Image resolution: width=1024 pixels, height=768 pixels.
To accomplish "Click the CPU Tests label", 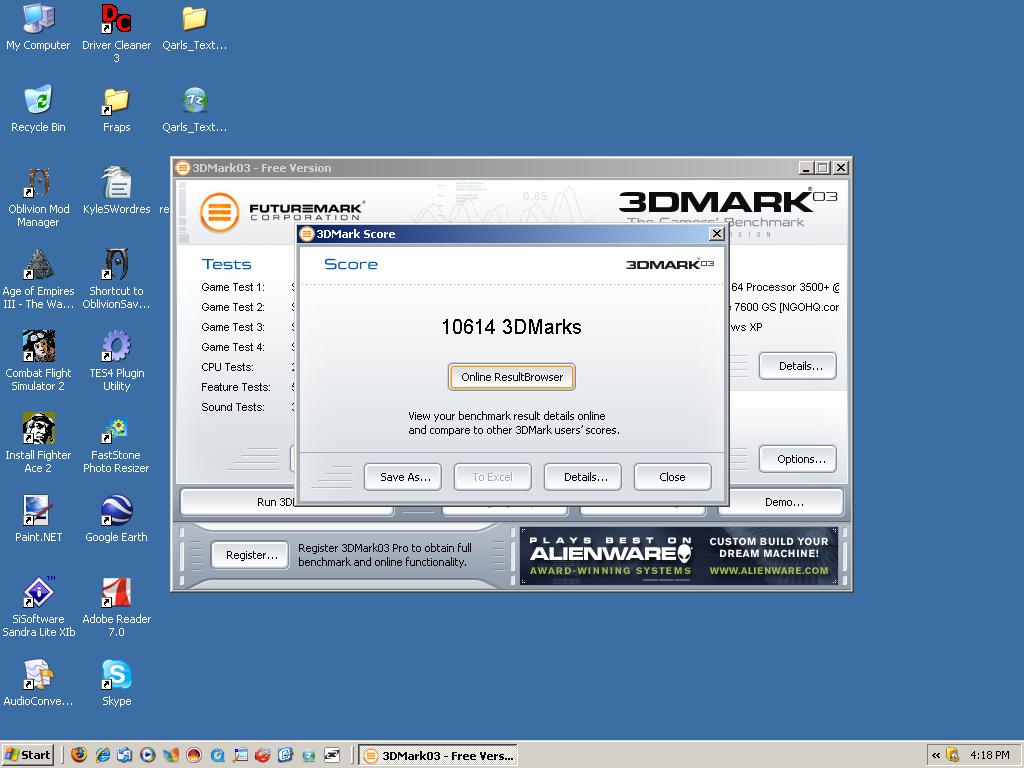I will point(227,367).
